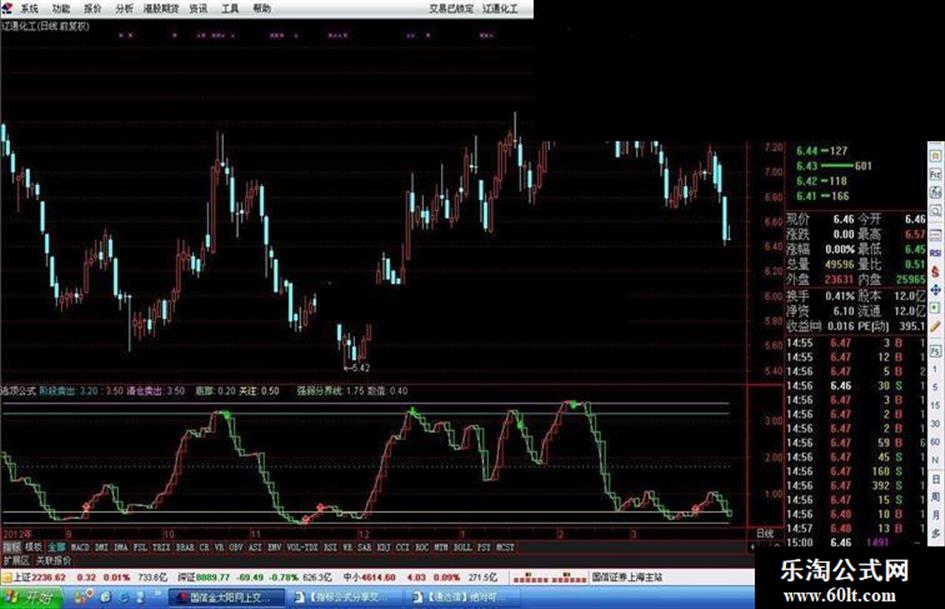Open the 系统 menu
Image resolution: width=945 pixels, height=609 pixels.
coord(29,8)
